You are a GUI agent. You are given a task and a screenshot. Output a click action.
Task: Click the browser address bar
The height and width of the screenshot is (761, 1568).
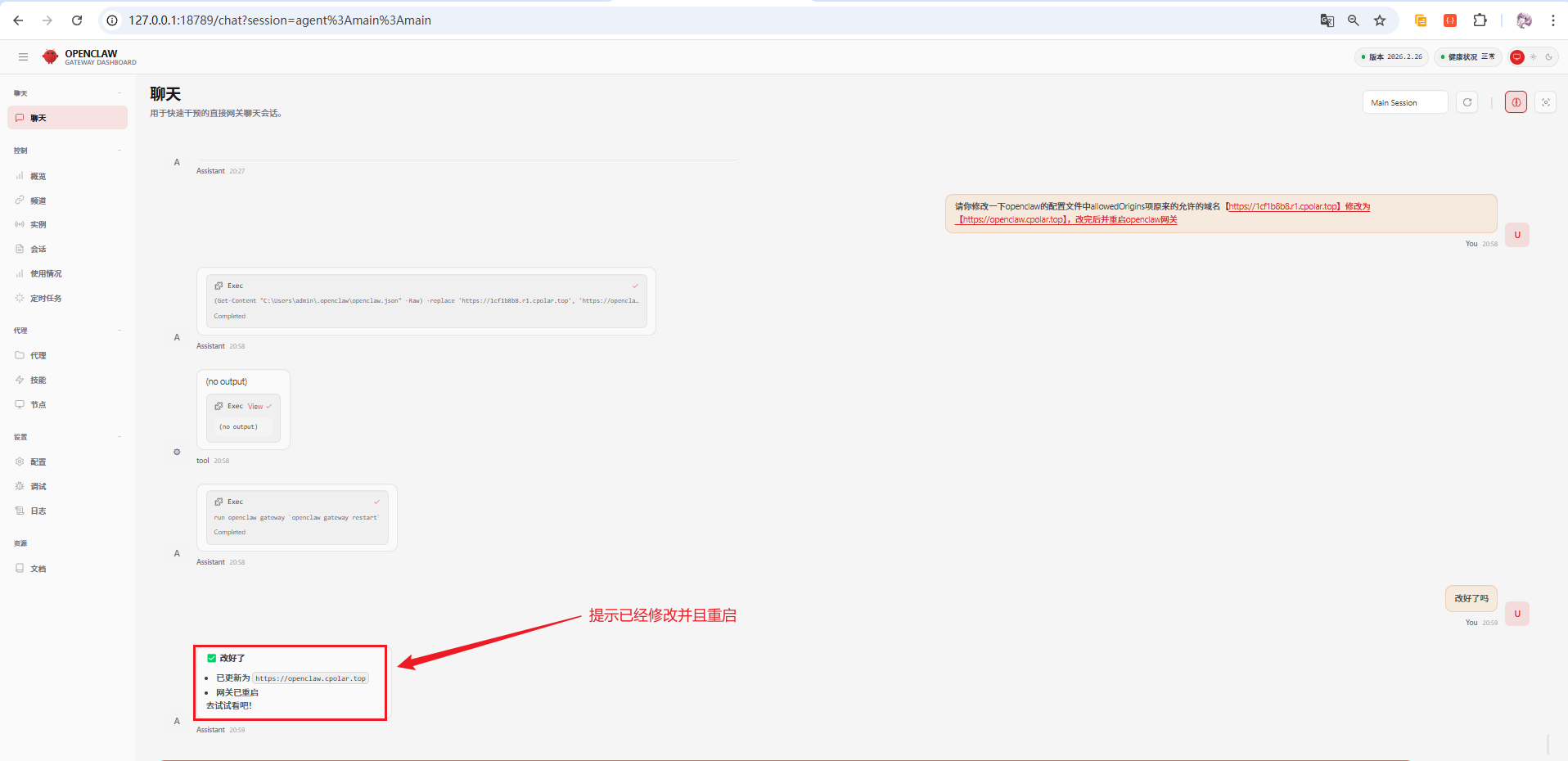655,20
